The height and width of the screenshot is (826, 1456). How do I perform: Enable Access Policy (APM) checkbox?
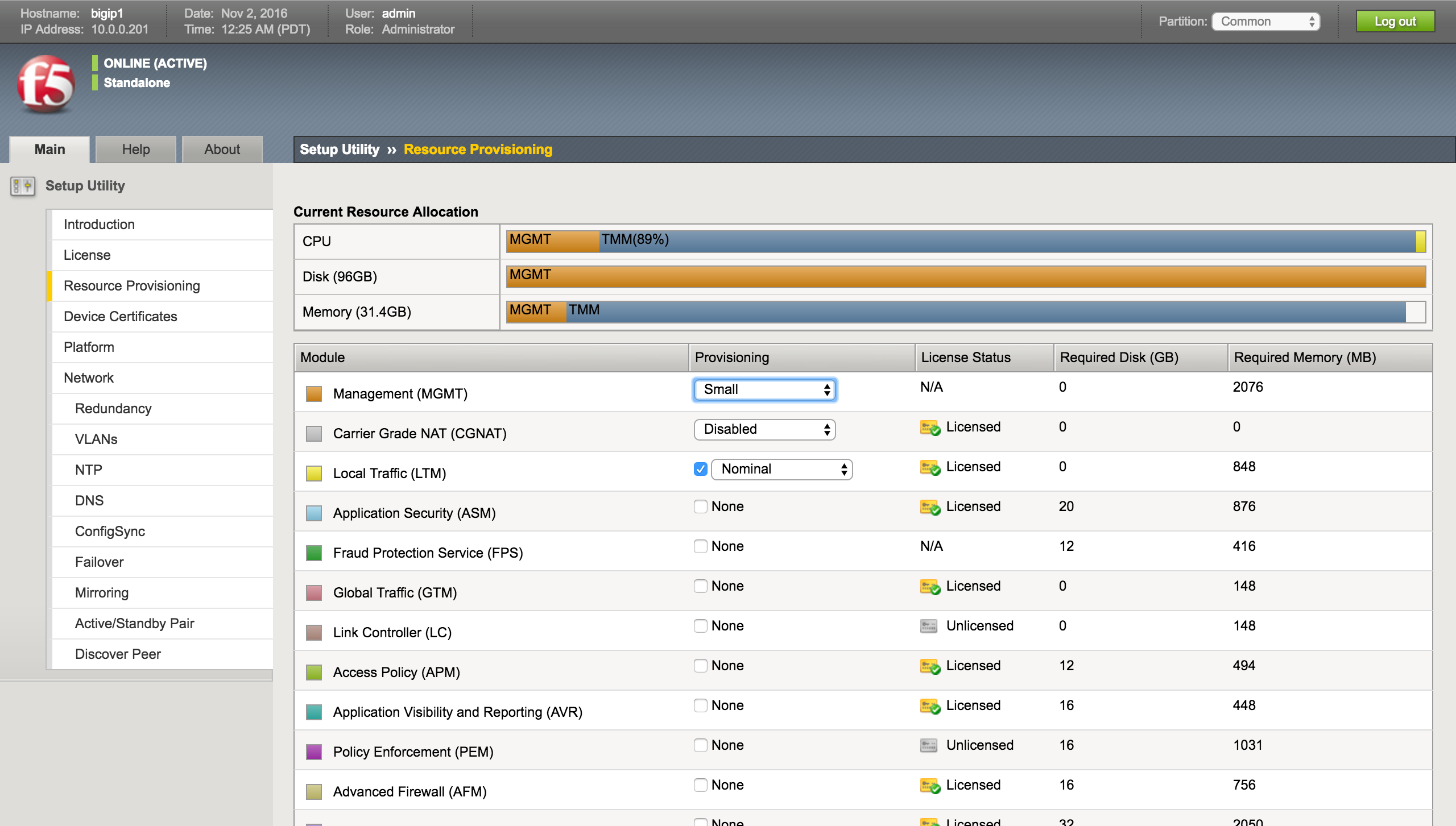(x=701, y=666)
